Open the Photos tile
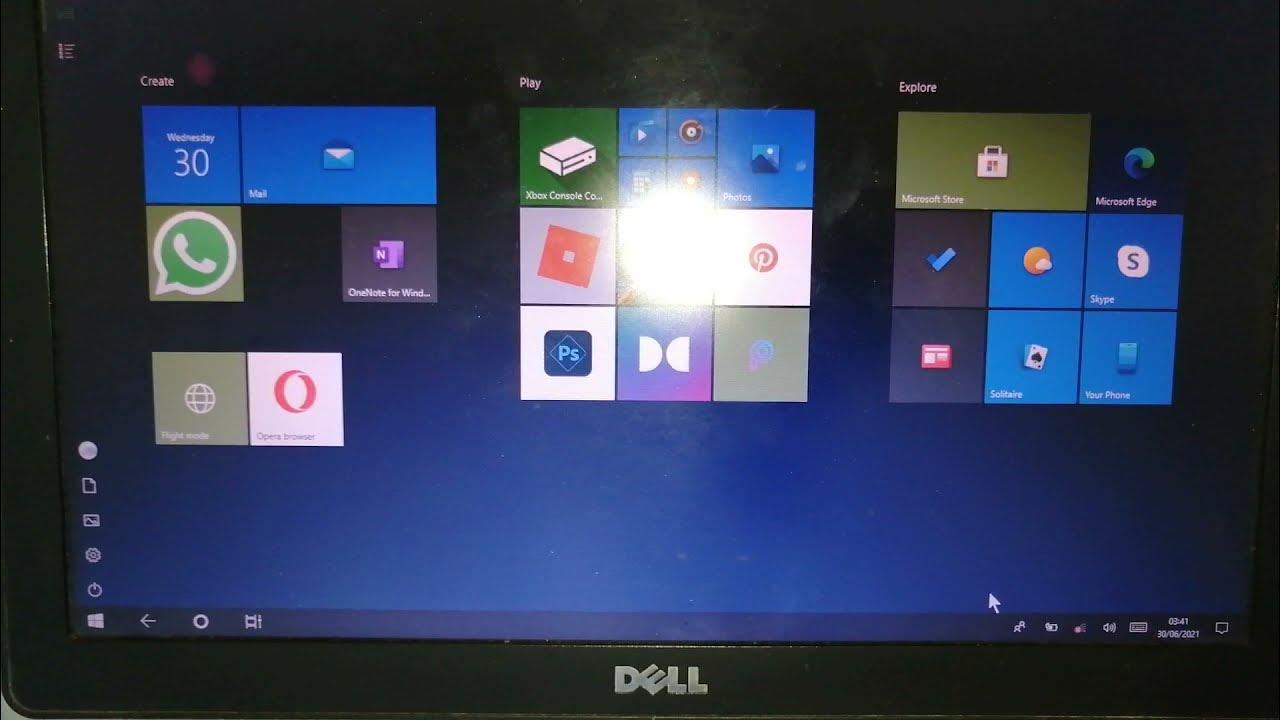This screenshot has width=1280, height=720. point(765,157)
